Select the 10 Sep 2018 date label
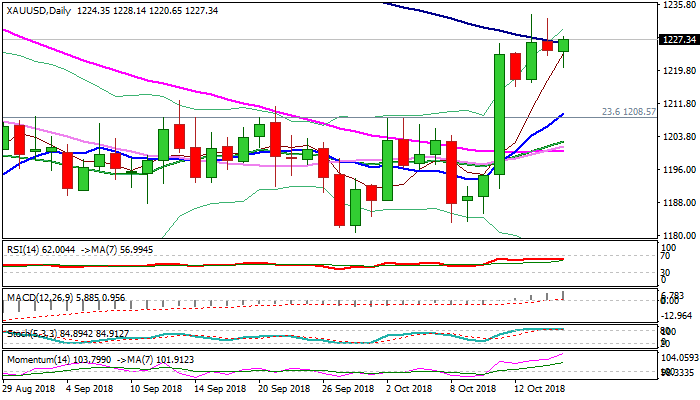Viewport: 700px width, 400px height. pyautogui.click(x=156, y=388)
